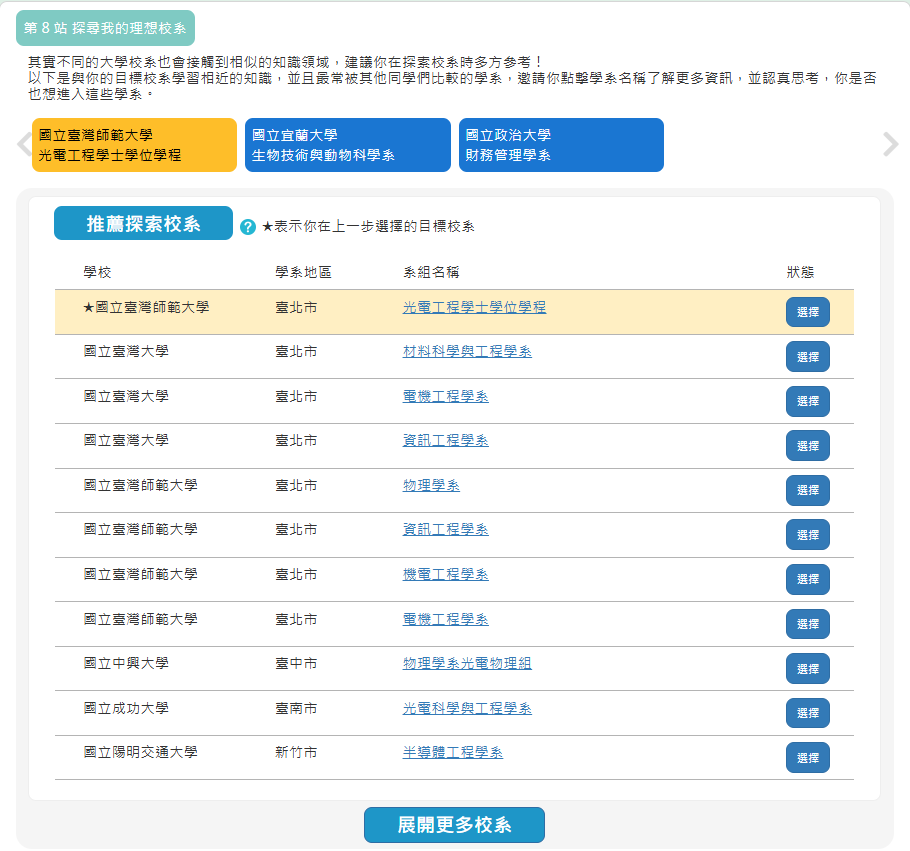The image size is (910, 851).
Task: Open the 材料科學與工程學系 link
Action: 467,352
